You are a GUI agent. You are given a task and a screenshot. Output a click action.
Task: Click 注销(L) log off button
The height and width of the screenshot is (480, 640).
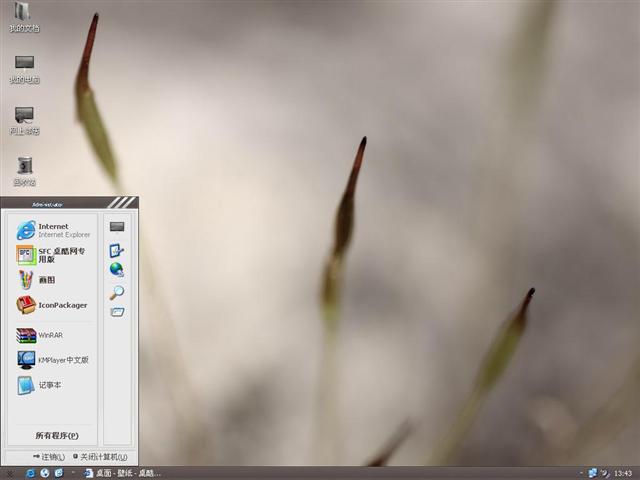[x=49, y=457]
